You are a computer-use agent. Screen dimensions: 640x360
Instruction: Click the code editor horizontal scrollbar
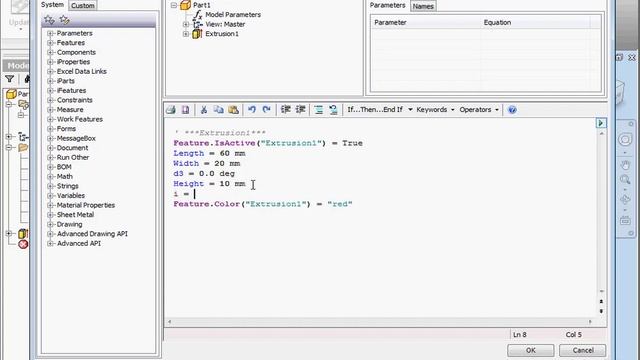(380, 322)
